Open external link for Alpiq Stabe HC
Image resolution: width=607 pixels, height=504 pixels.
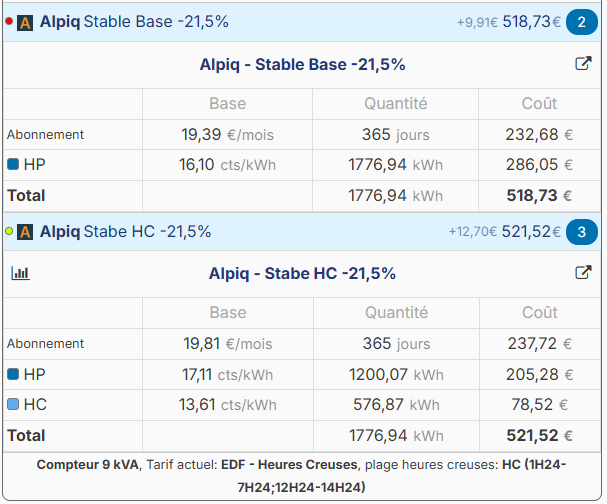[x=583, y=273]
